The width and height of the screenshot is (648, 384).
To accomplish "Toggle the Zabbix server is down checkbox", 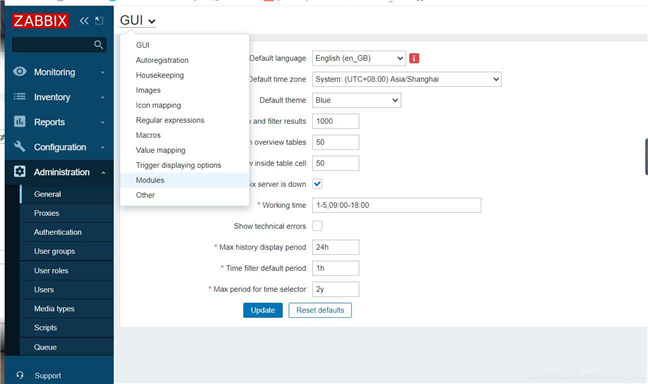I will pos(317,184).
